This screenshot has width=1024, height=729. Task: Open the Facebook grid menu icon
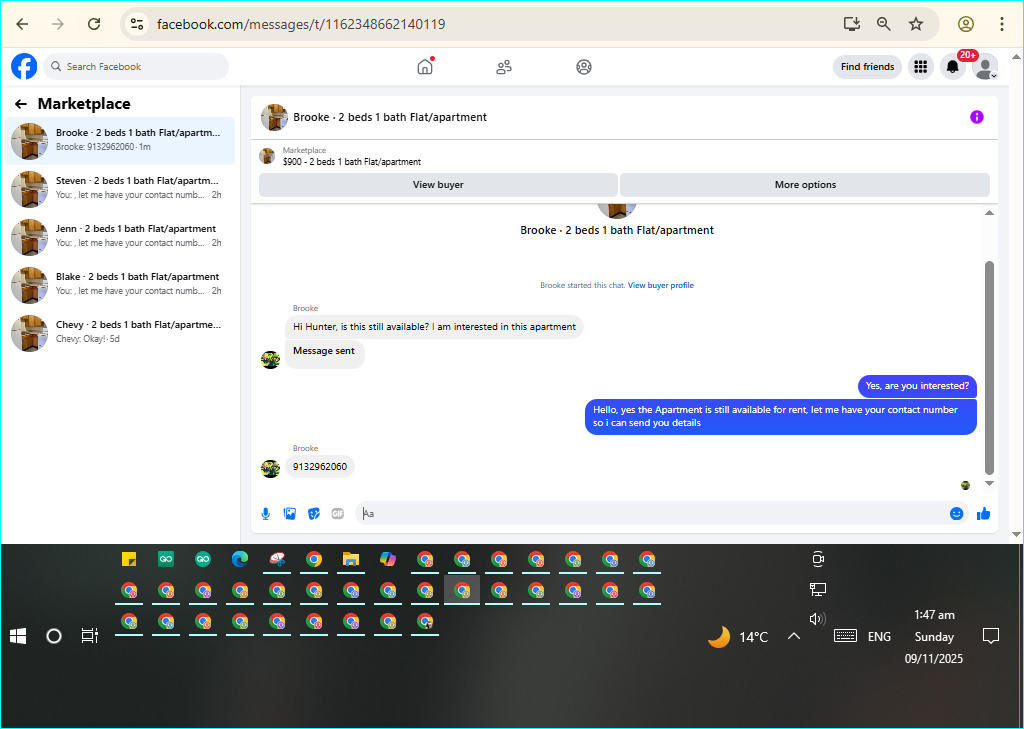(x=921, y=67)
